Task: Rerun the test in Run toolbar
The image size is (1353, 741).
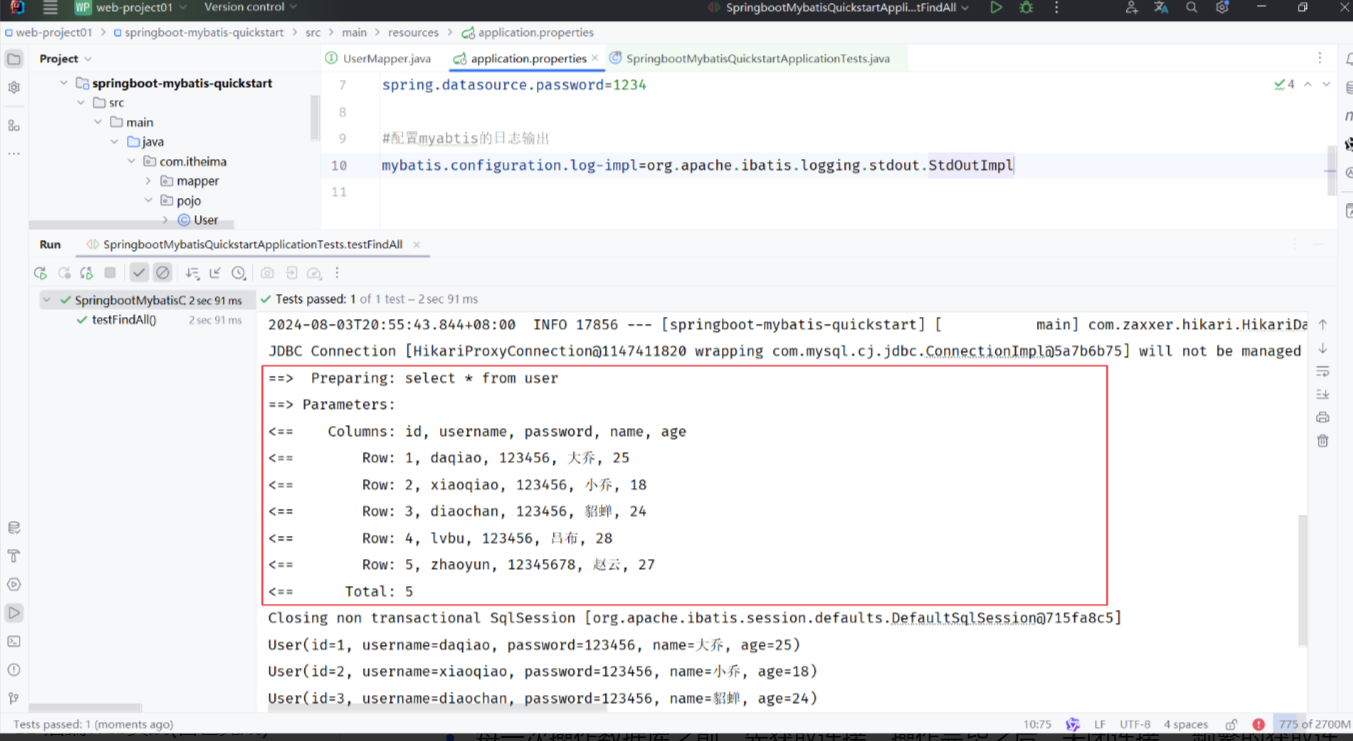Action: (x=40, y=273)
